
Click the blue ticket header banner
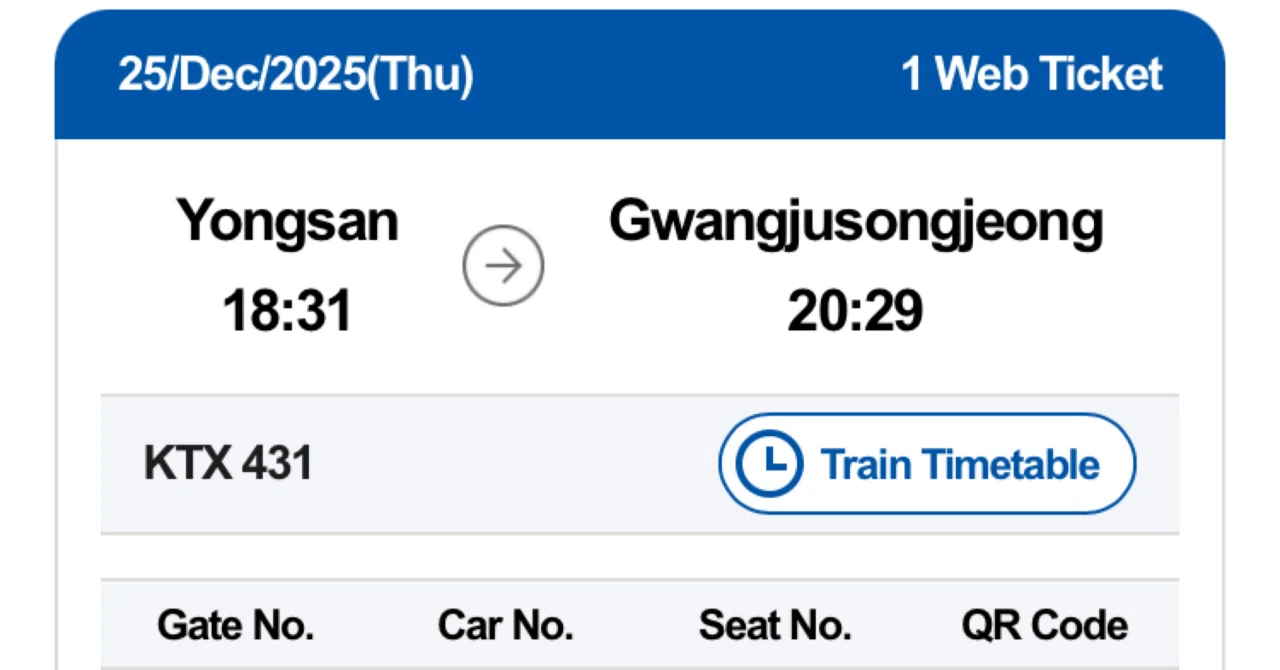[x=640, y=75]
